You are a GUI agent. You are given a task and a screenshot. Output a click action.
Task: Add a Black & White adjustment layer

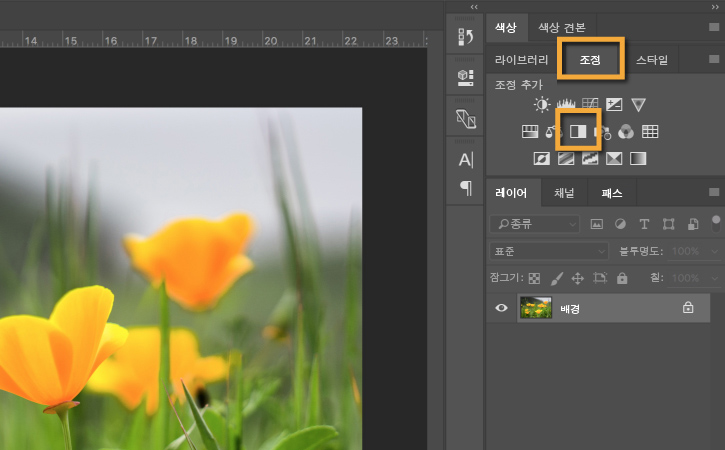(578, 132)
